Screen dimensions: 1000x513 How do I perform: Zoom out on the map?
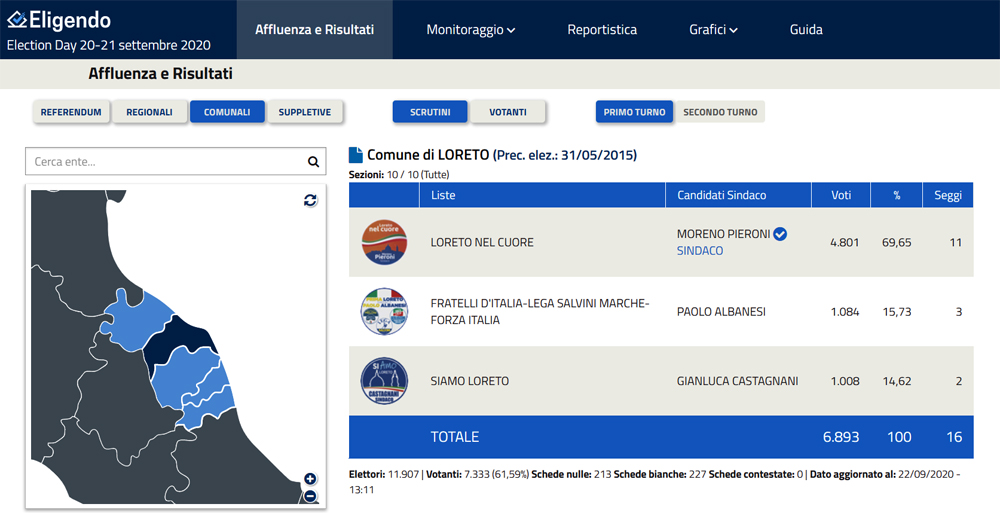310,495
